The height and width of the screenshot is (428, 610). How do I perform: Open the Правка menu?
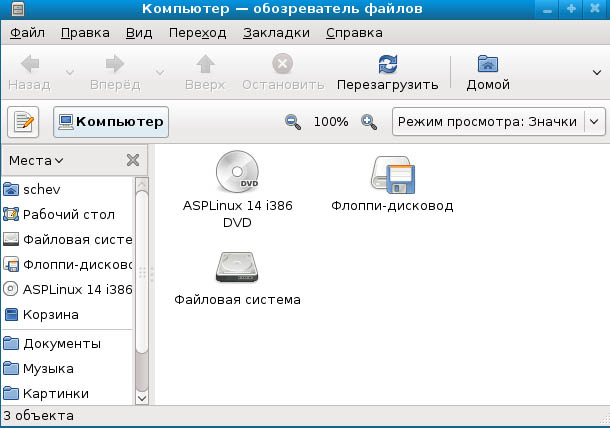pos(85,33)
